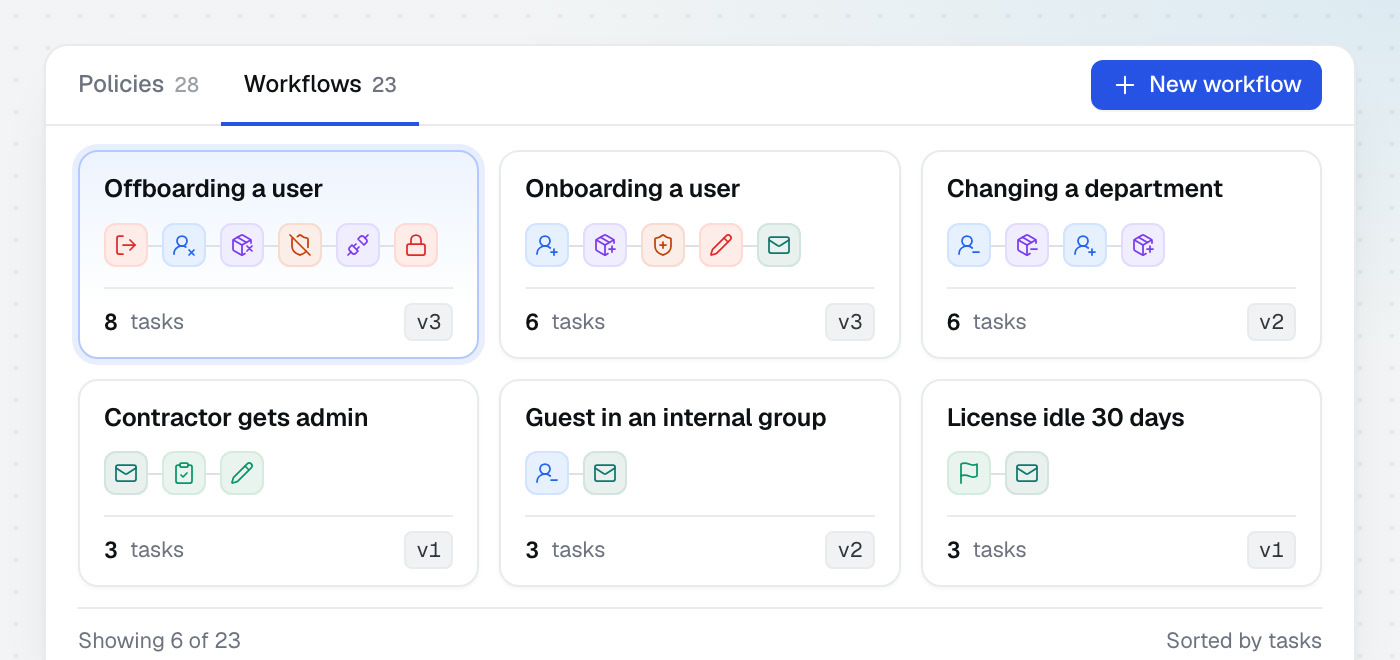Screen dimensions: 1400x660
Task: Open the Changing a department workflow title
Action: (x=1085, y=188)
